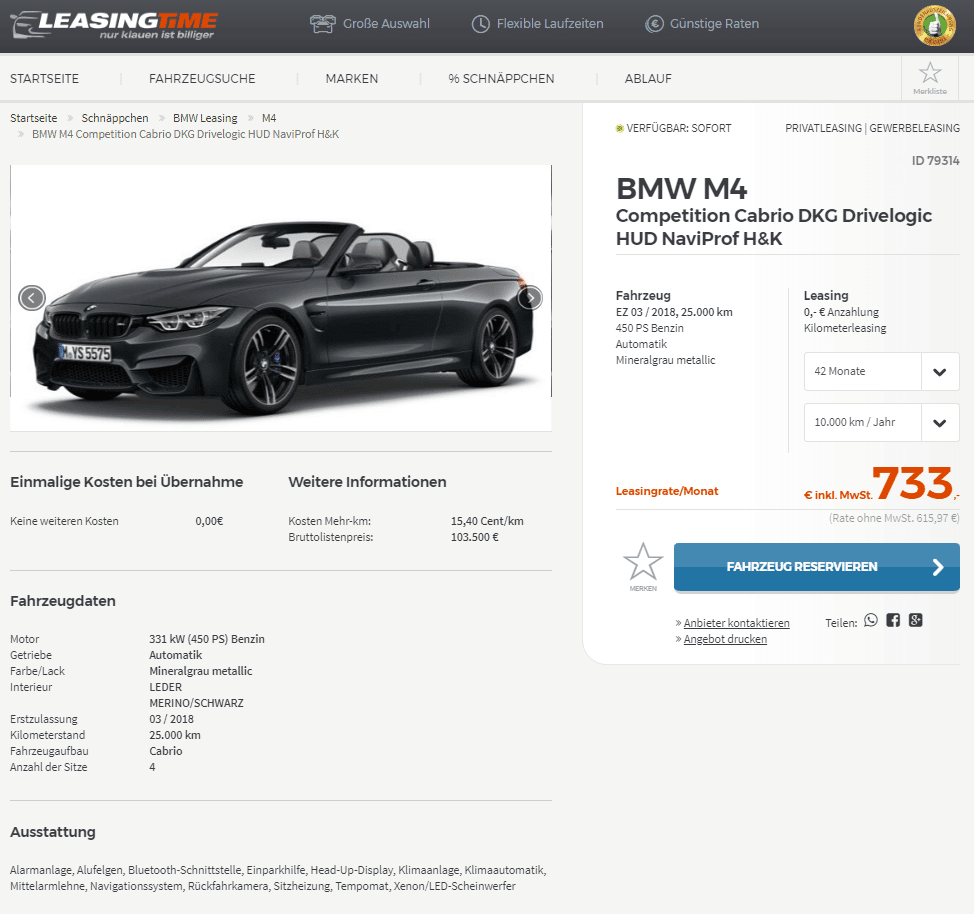Screen dimensions: 974x914
Task: Go to Startseite in the main menu
Action: coord(45,79)
